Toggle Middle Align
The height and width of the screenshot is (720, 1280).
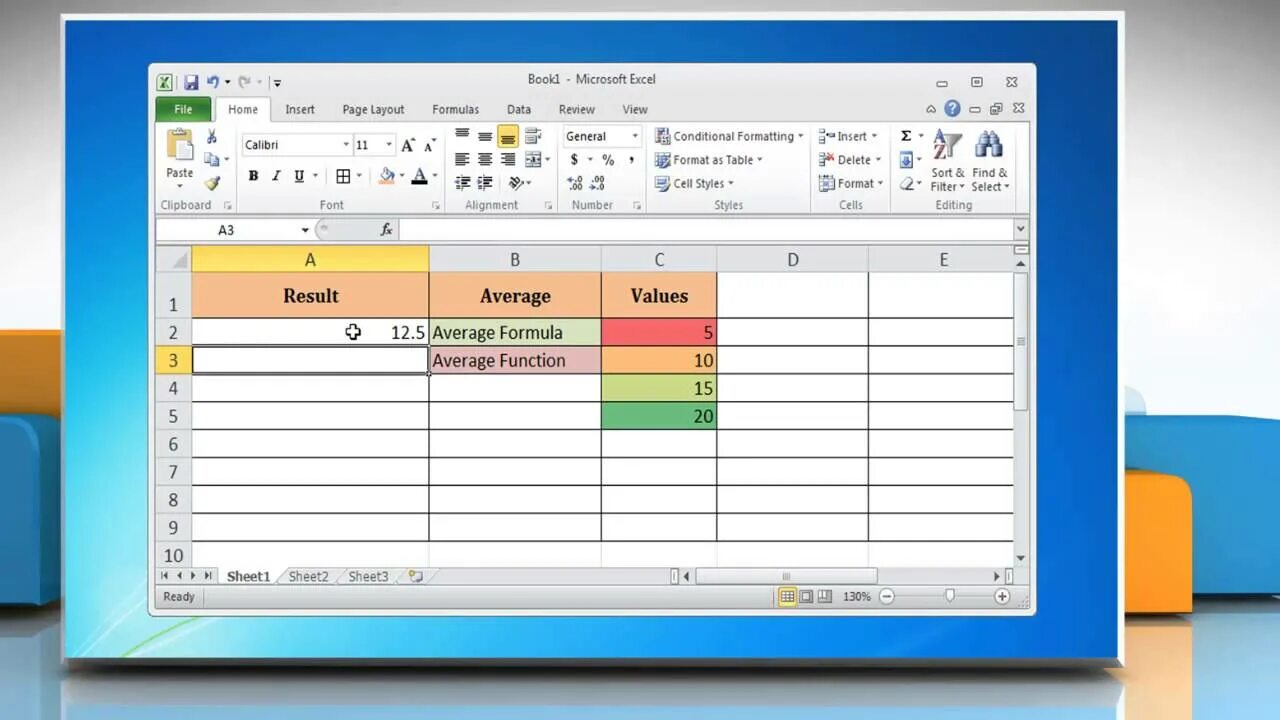coord(485,136)
